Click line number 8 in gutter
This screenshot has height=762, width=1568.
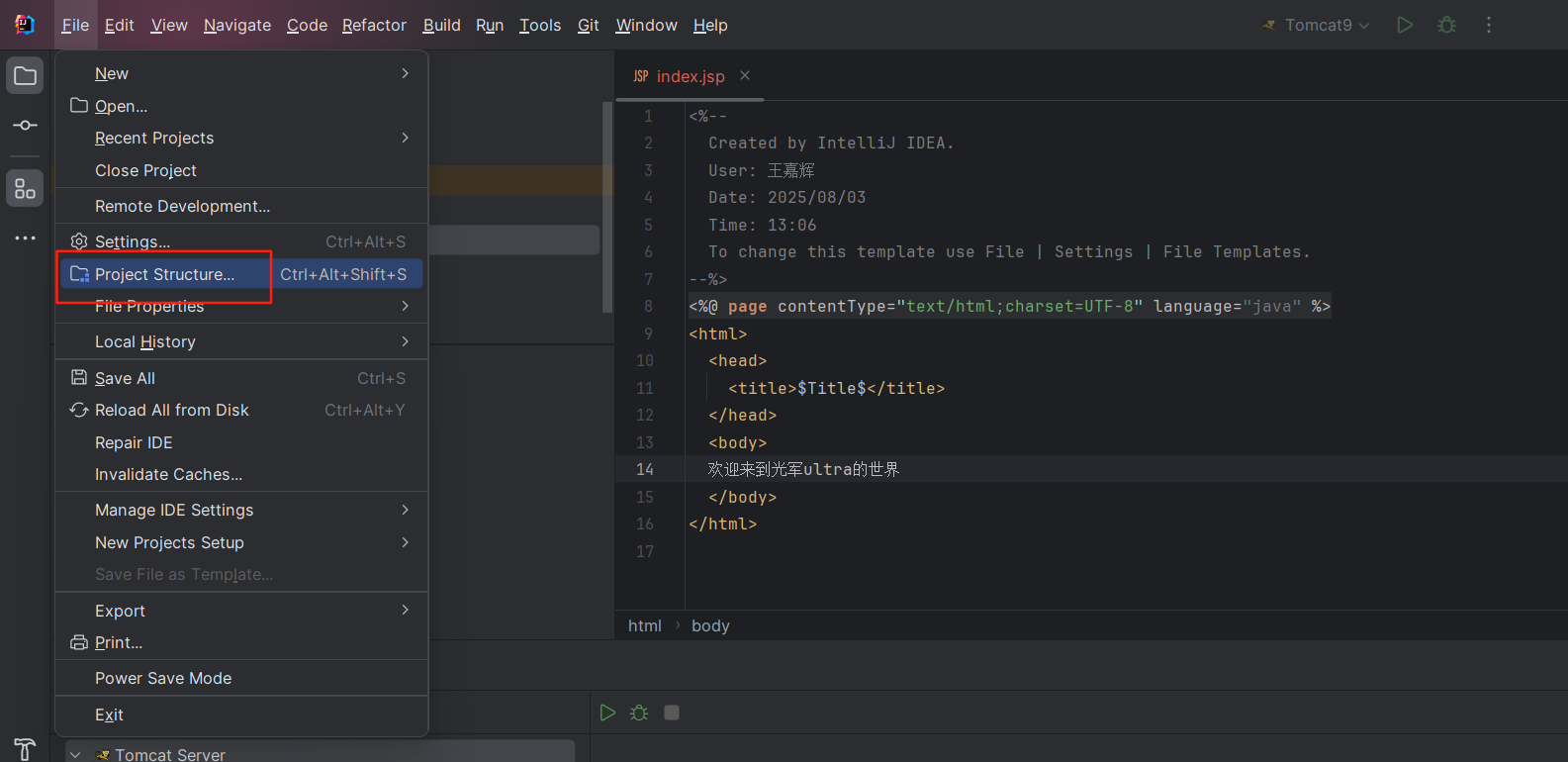[649, 306]
